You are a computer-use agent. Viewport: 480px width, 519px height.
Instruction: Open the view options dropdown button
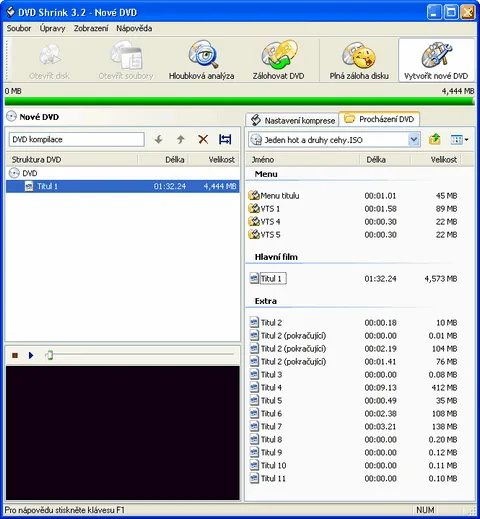[459, 140]
